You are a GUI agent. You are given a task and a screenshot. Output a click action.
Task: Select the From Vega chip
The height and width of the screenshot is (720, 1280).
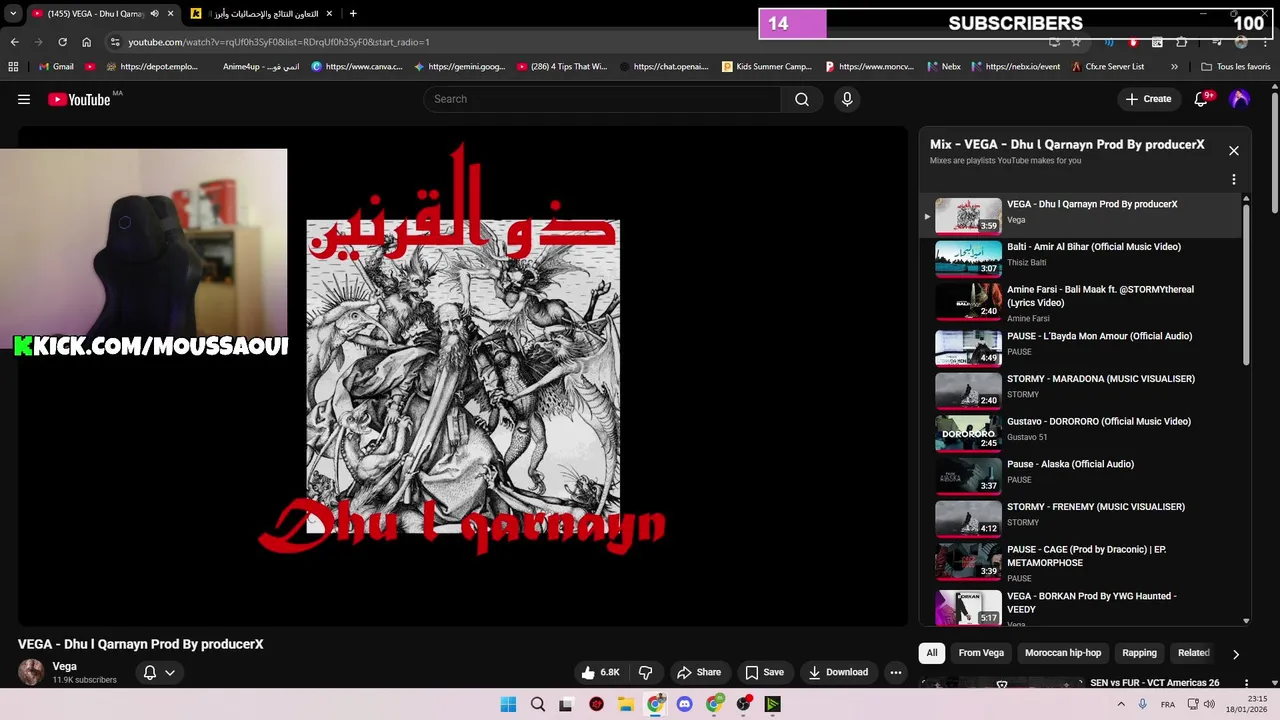pyautogui.click(x=981, y=653)
